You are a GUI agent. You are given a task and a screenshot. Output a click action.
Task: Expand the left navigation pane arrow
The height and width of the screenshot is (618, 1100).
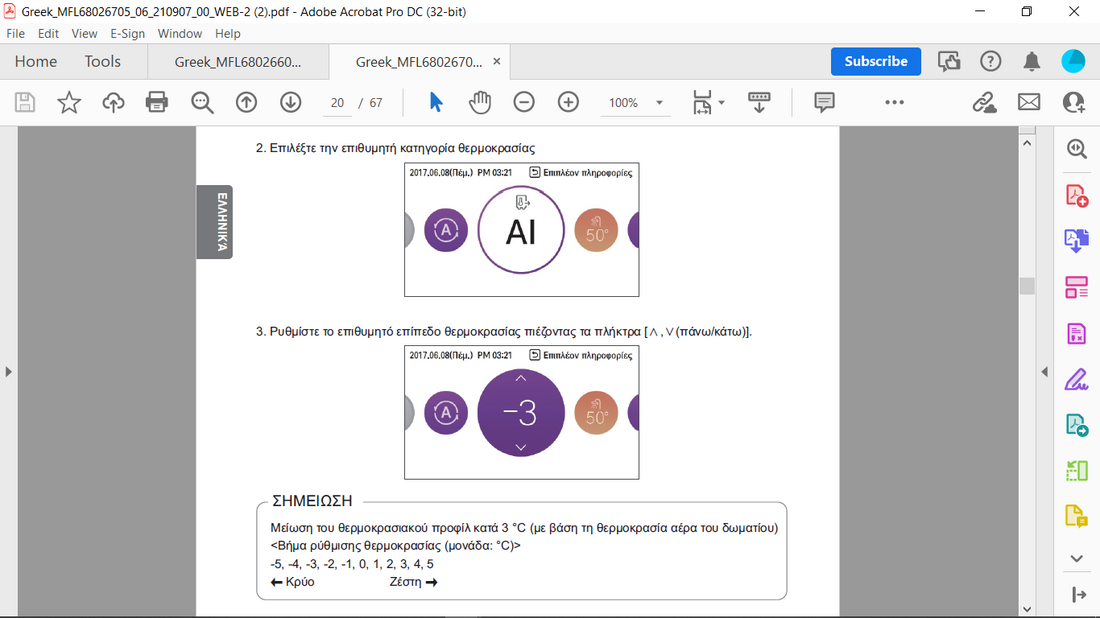point(9,372)
